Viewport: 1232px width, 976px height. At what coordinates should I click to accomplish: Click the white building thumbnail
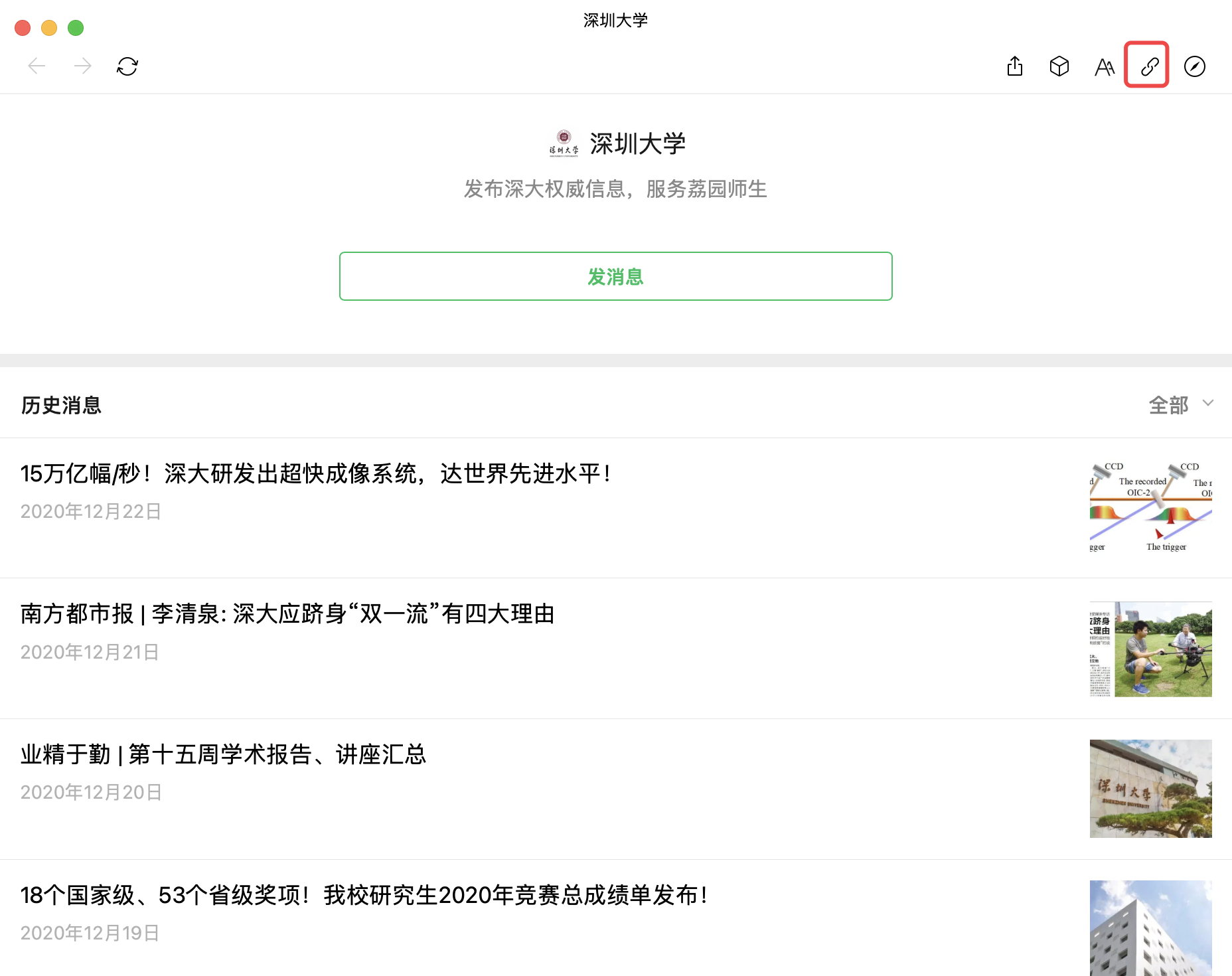pyautogui.click(x=1151, y=928)
